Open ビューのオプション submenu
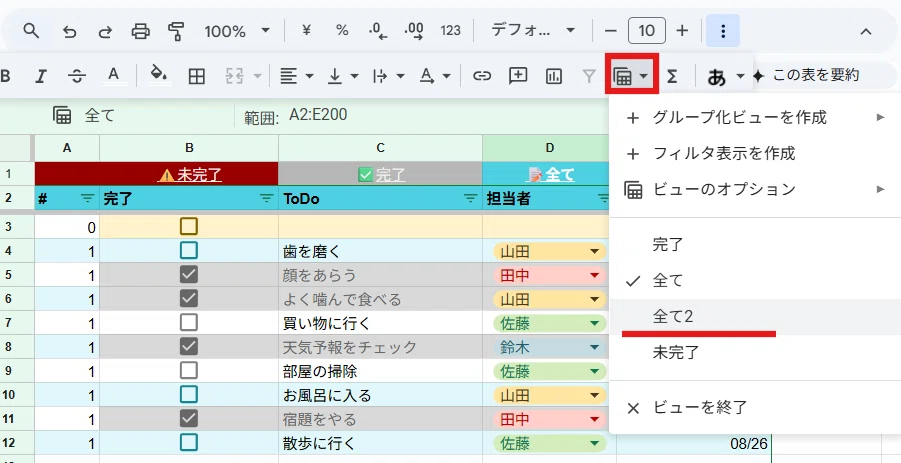 [x=755, y=189]
